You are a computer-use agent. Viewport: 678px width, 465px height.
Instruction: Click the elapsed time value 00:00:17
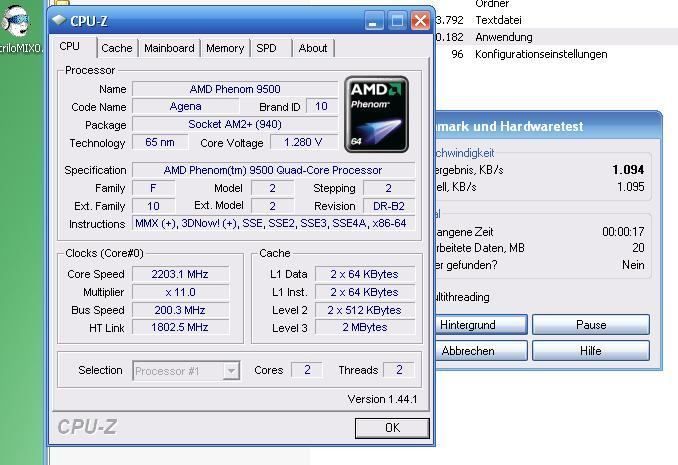click(623, 232)
